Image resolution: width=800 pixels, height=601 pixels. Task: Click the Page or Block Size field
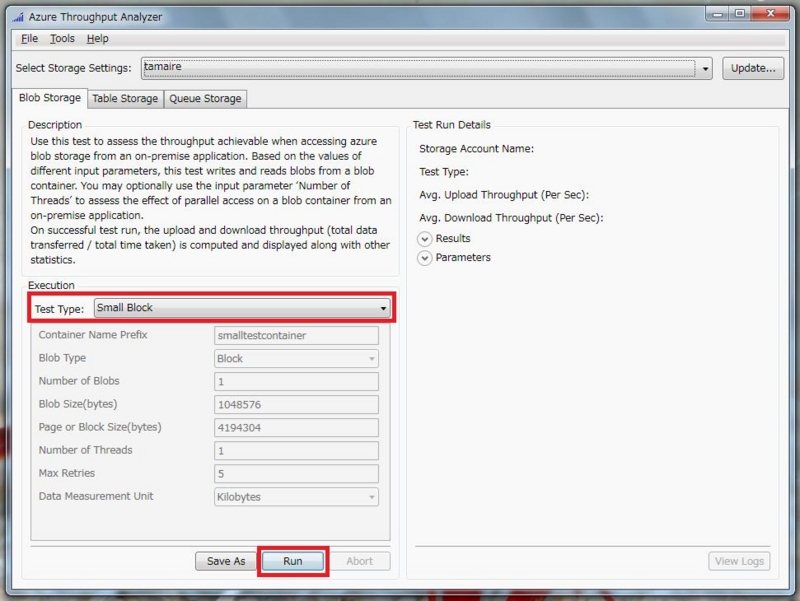296,428
